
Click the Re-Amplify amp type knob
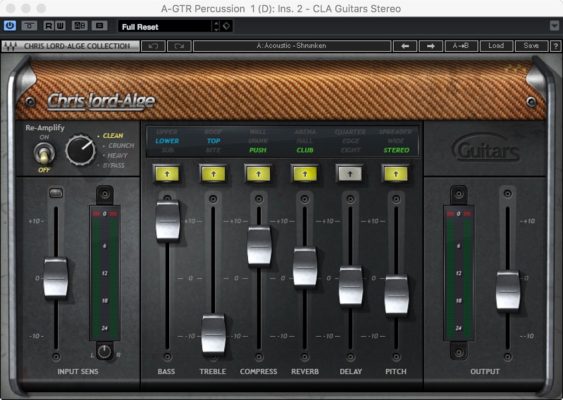(80, 150)
